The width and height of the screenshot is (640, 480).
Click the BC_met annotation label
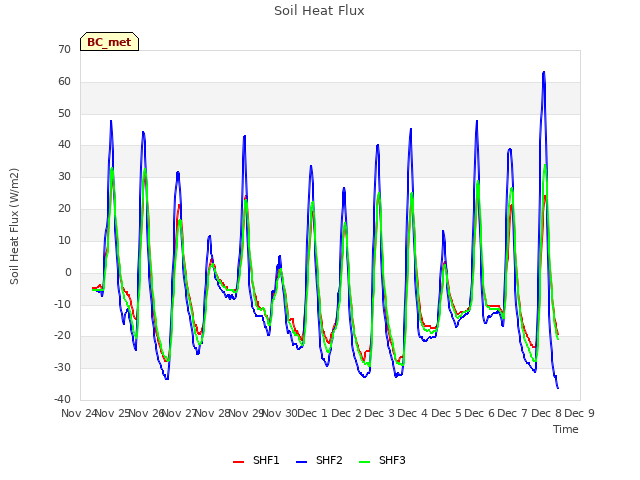click(109, 42)
